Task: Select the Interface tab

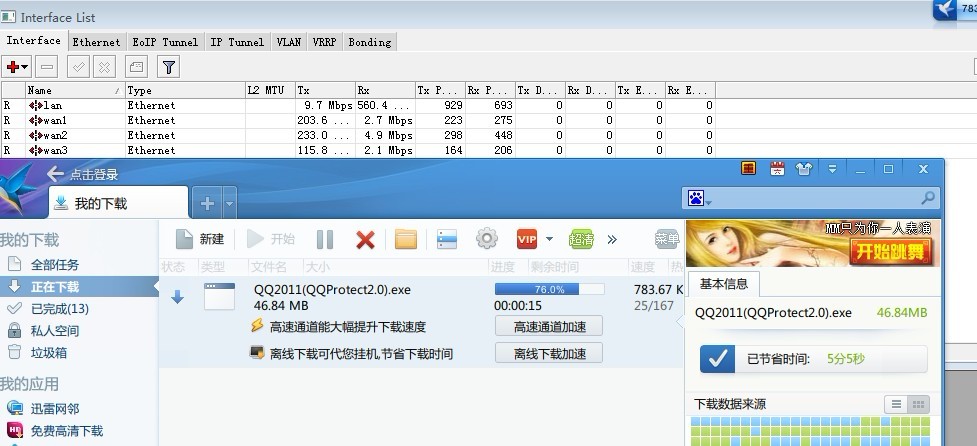Action: tap(34, 40)
